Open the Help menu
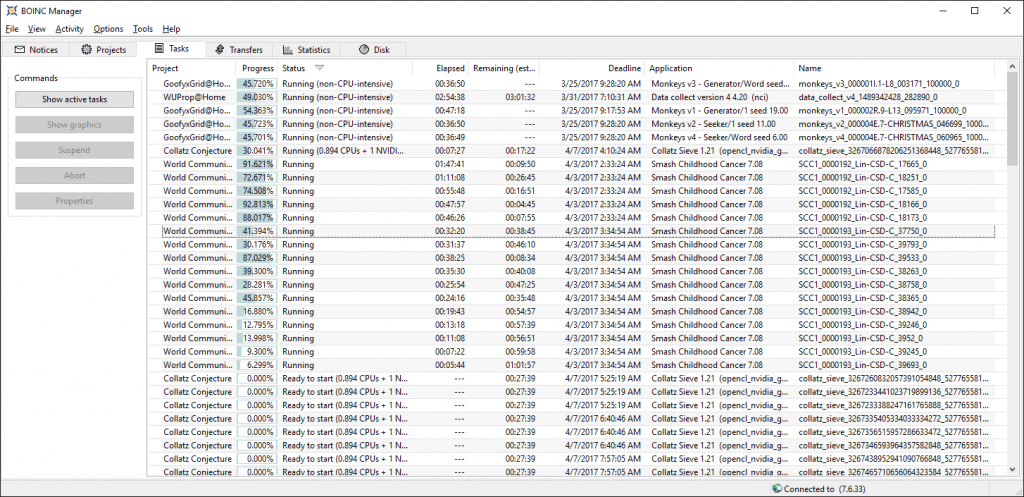Screen dimensions: 1024x497 (x=171, y=29)
